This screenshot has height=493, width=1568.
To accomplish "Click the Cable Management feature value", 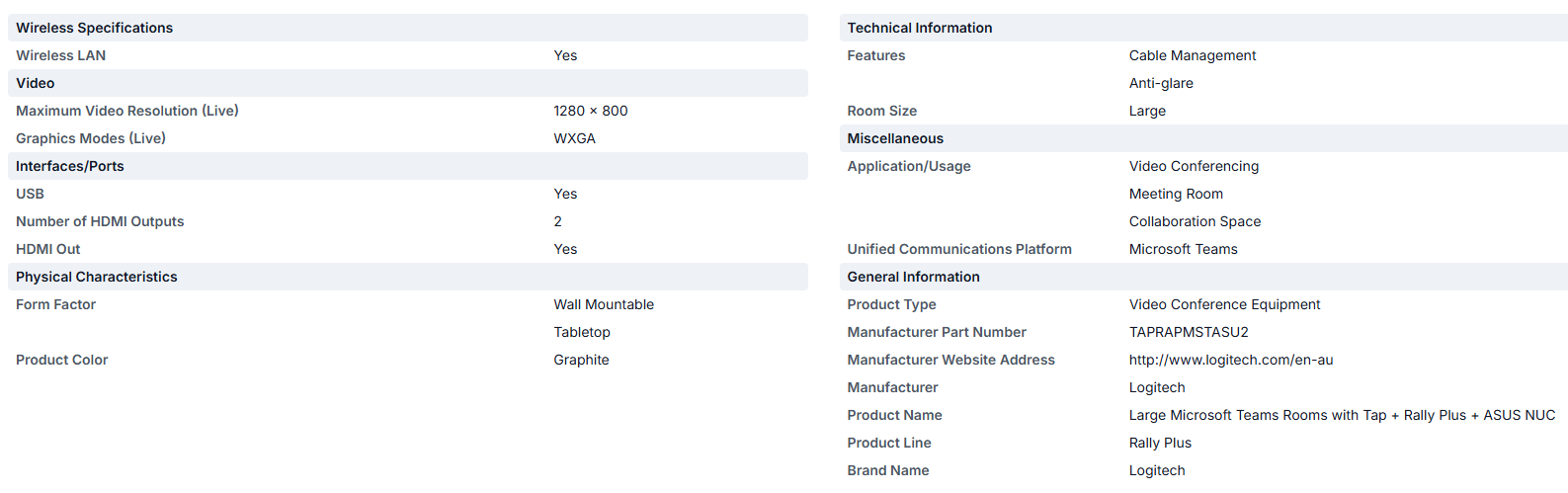I will coord(1192,55).
